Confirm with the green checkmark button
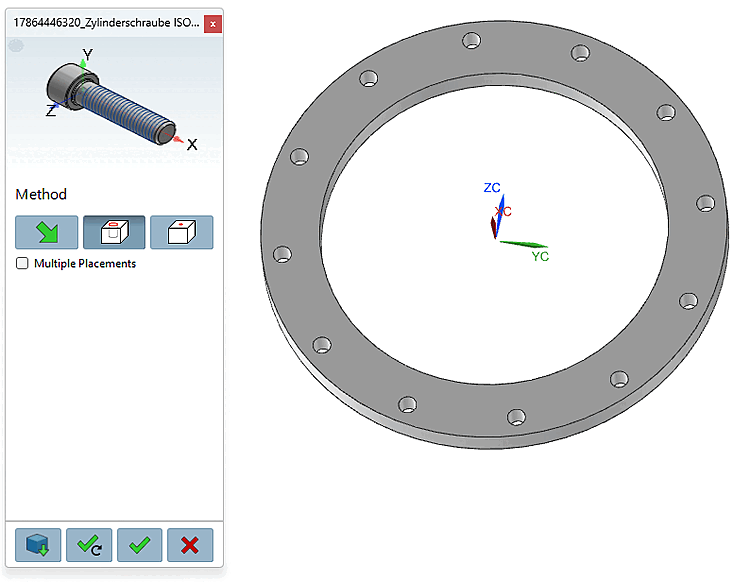The height and width of the screenshot is (582, 750). [x=140, y=545]
